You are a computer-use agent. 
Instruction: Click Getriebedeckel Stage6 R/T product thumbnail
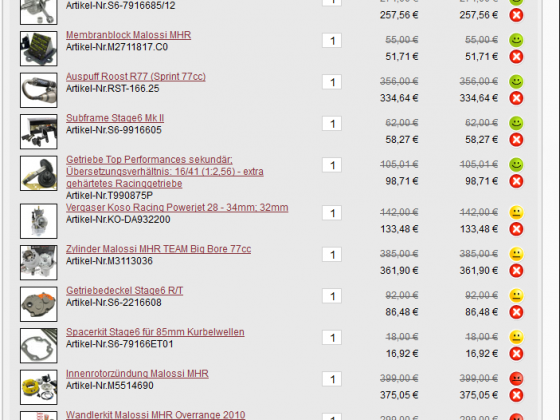point(39,304)
